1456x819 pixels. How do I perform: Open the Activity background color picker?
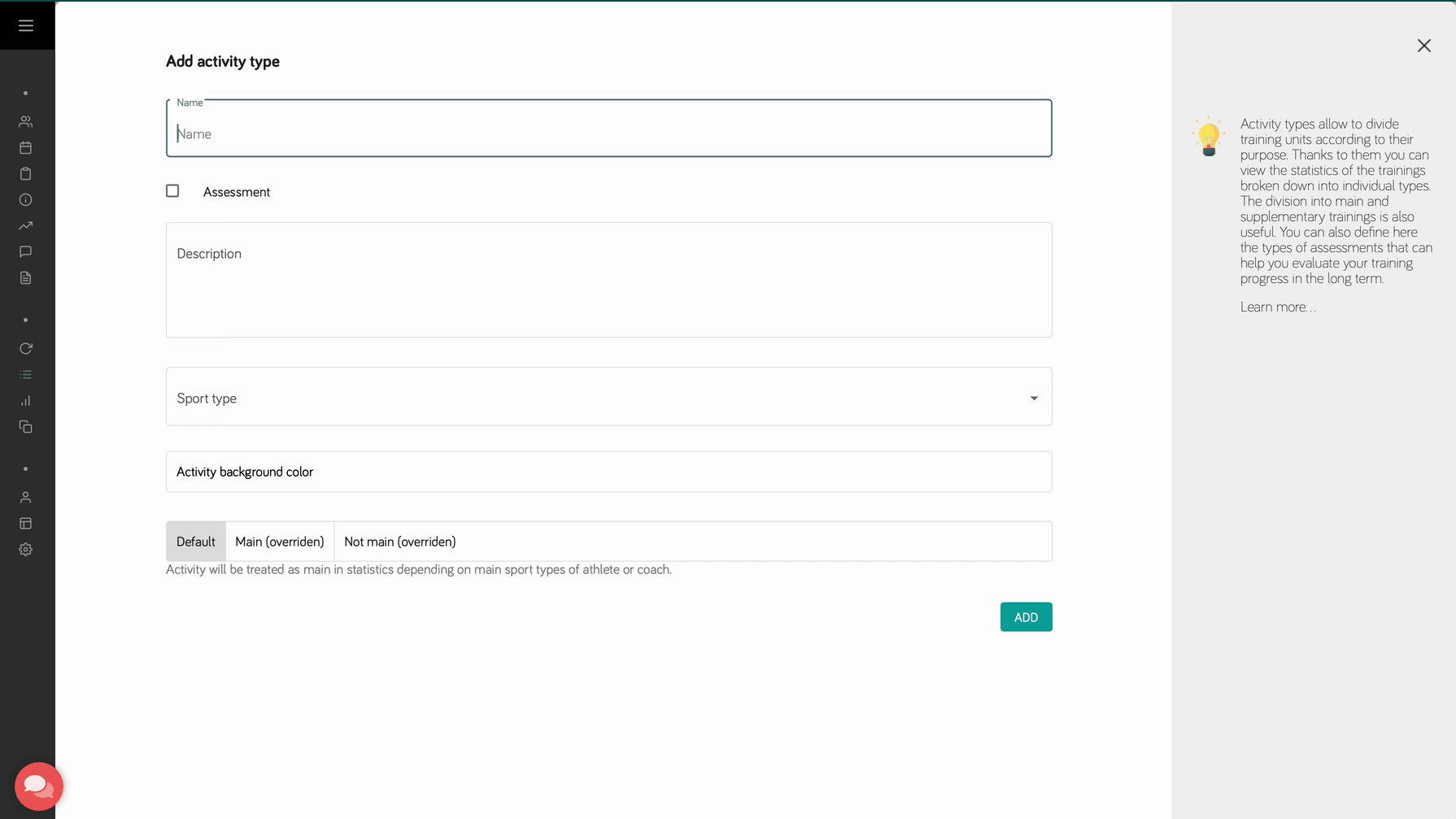coord(608,472)
